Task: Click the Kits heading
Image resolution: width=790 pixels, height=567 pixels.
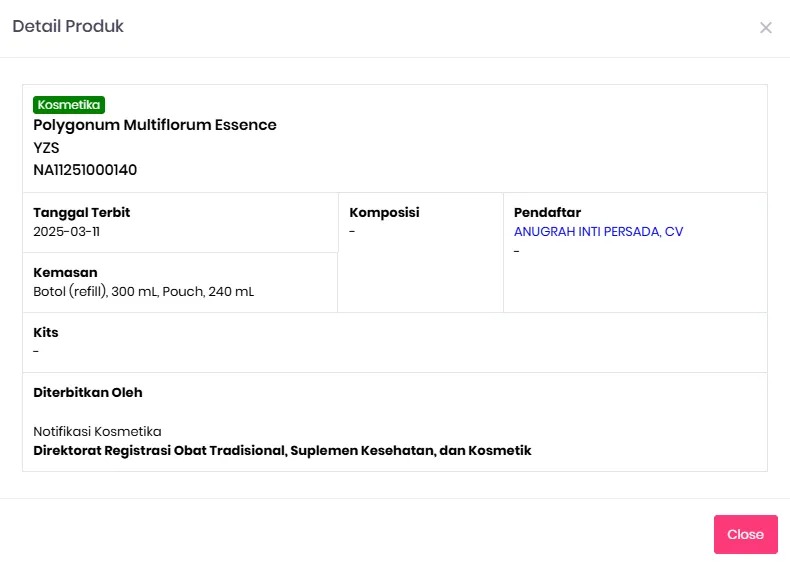Action: pyautogui.click(x=46, y=333)
